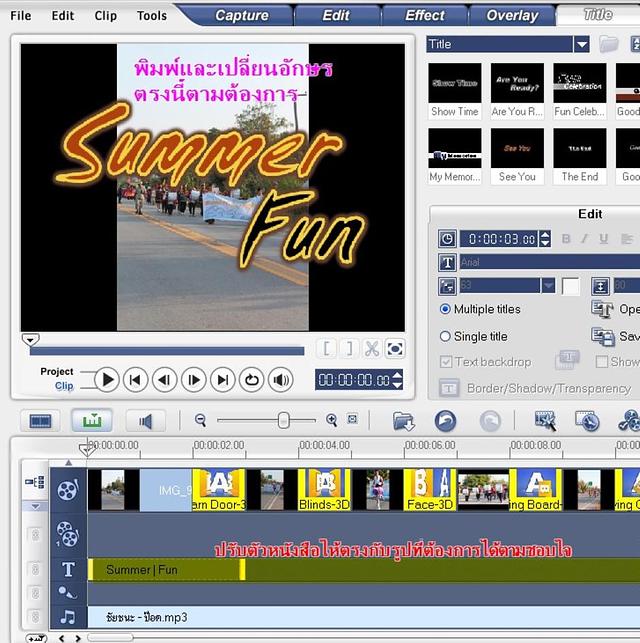Image resolution: width=640 pixels, height=643 pixels.
Task: Click Border/Shadow/Transparency button
Action: (535, 388)
